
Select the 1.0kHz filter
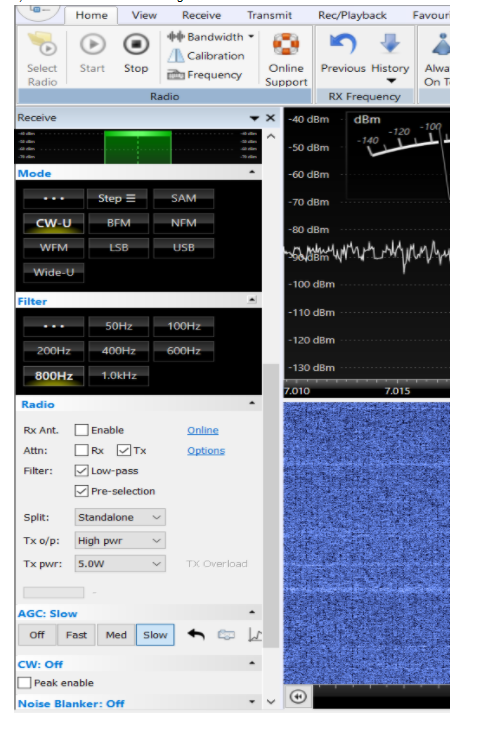click(119, 376)
